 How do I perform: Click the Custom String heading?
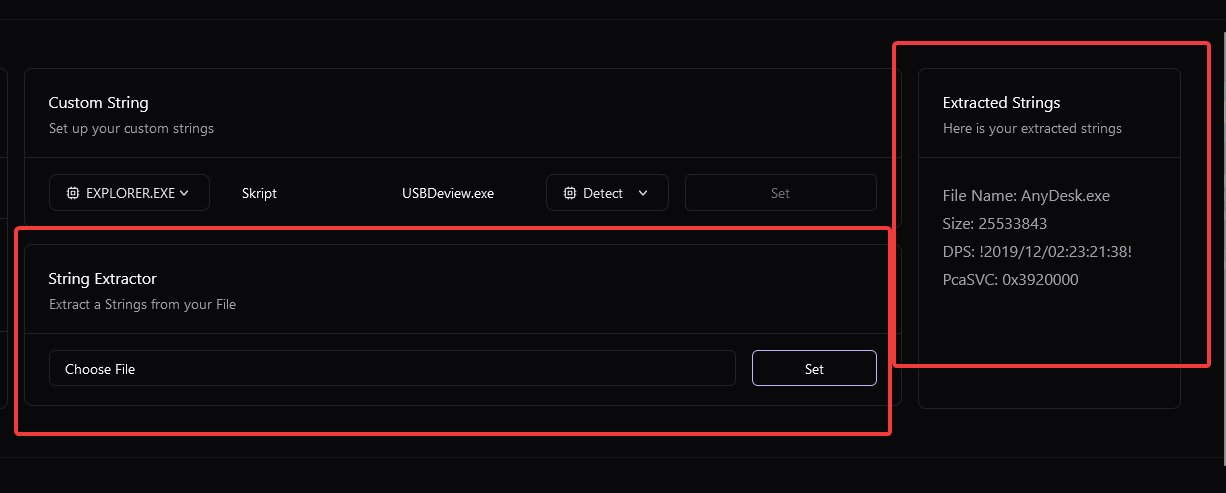[98, 102]
